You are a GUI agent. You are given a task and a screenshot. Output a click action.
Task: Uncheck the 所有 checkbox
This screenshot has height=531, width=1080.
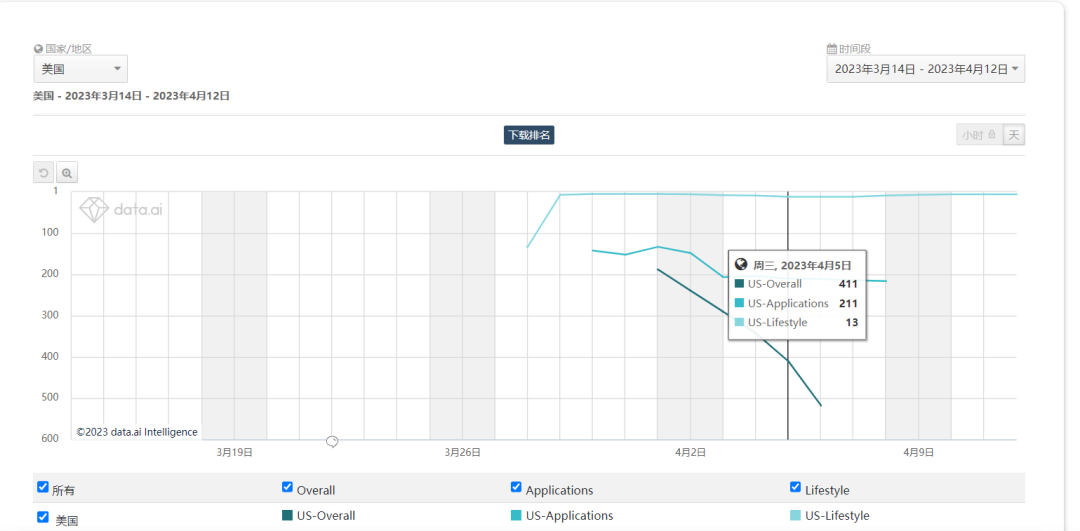(x=43, y=487)
